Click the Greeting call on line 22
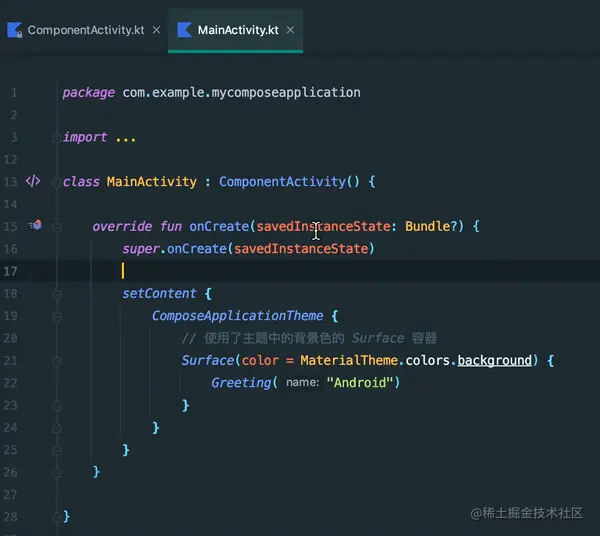This screenshot has height=536, width=600. click(241, 383)
